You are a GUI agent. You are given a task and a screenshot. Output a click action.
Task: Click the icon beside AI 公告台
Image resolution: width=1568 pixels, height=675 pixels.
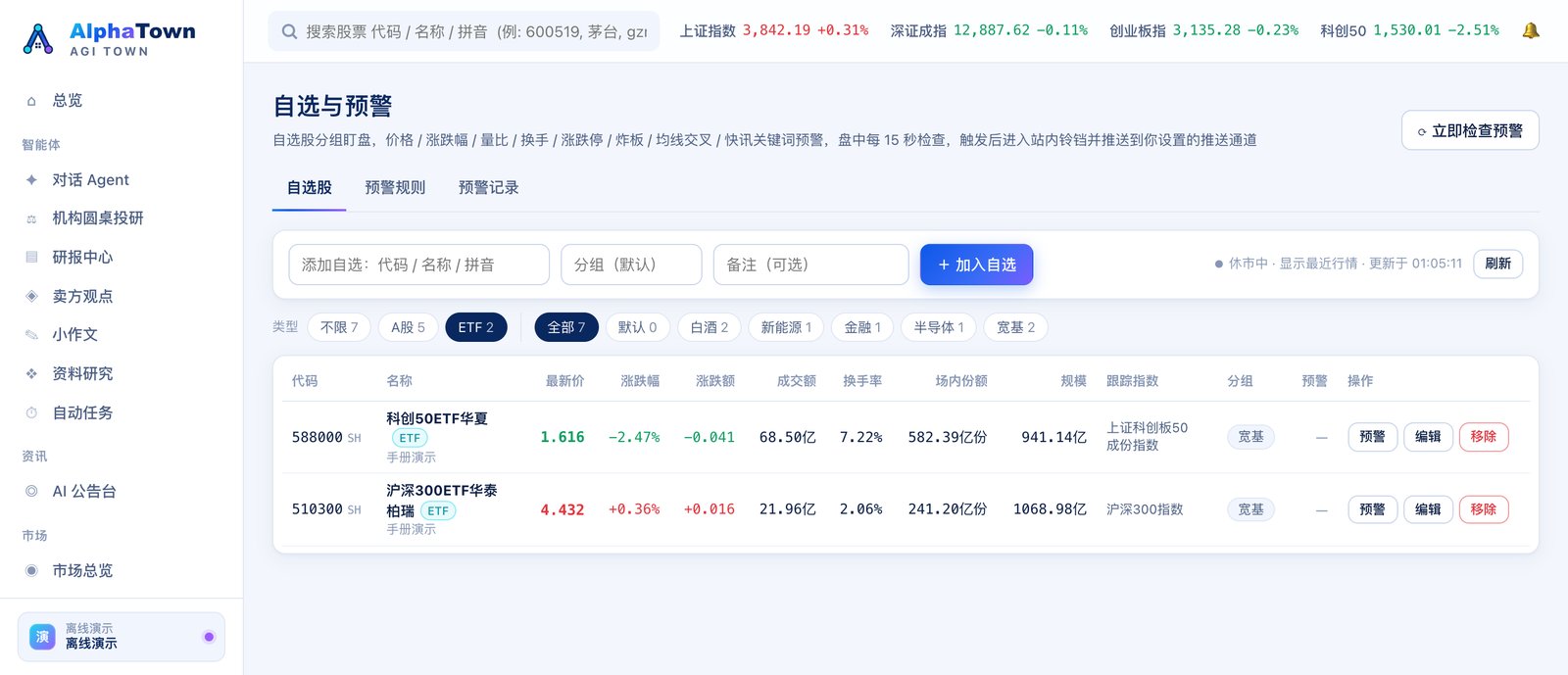31,492
